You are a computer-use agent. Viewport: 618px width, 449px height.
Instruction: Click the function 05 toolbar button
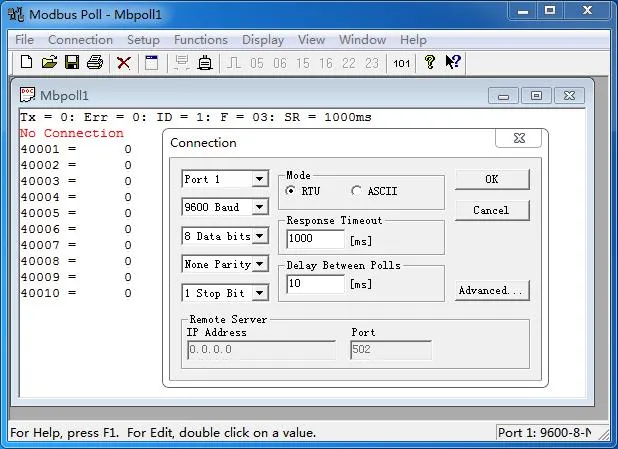point(257,63)
